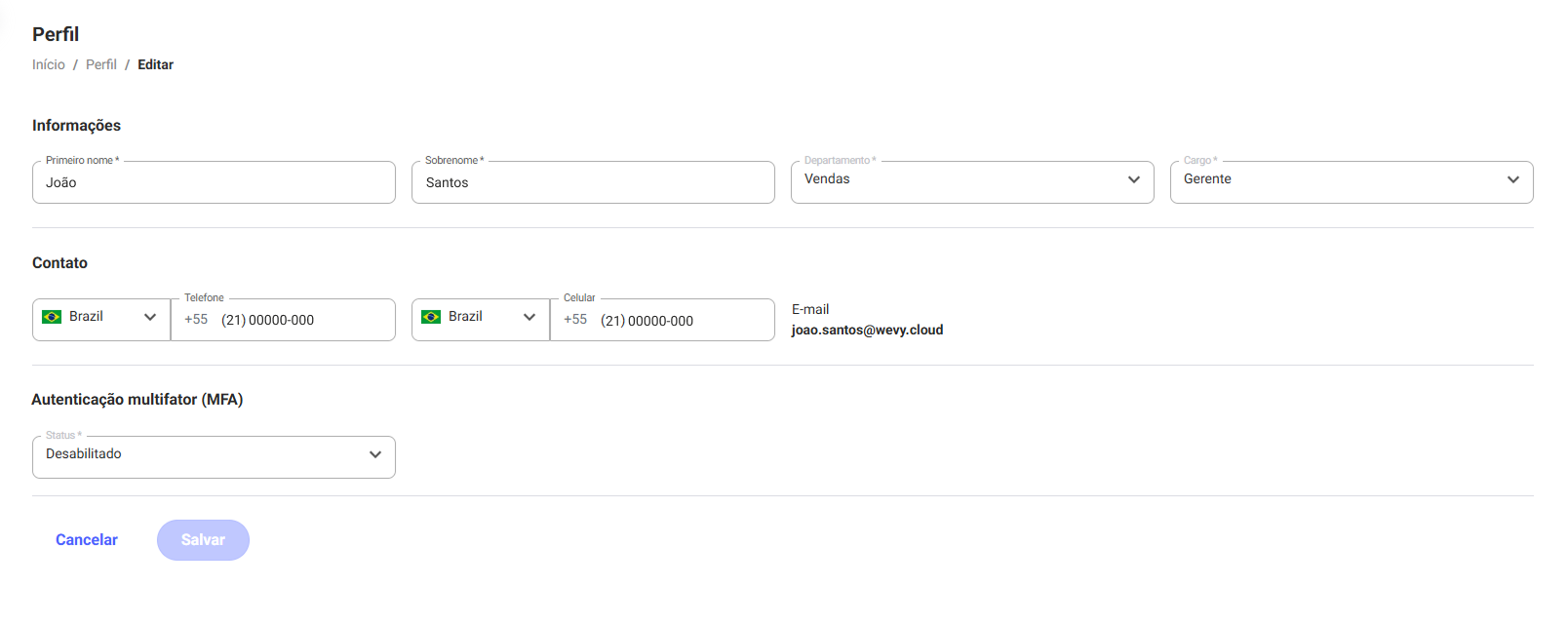This screenshot has width=1568, height=624.
Task: Go to Início in the breadcrumb
Action: [x=49, y=64]
